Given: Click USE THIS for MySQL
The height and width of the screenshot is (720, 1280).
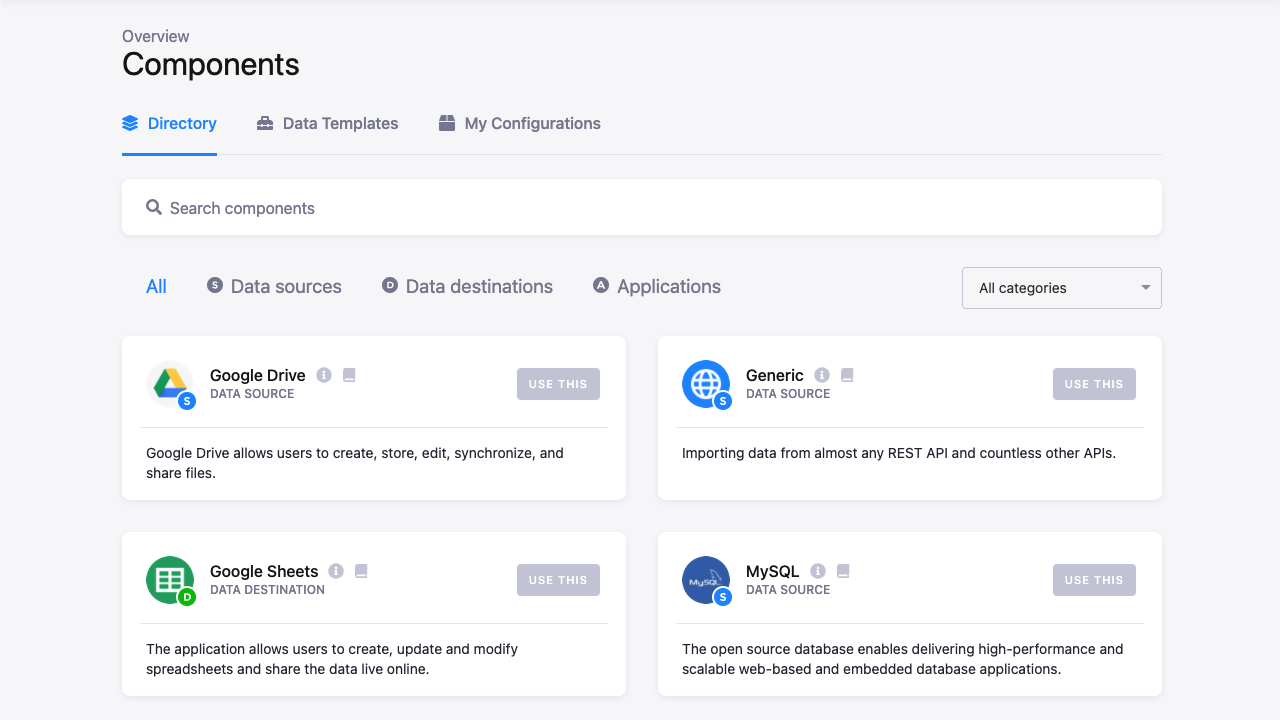Looking at the screenshot, I should pos(1094,579).
